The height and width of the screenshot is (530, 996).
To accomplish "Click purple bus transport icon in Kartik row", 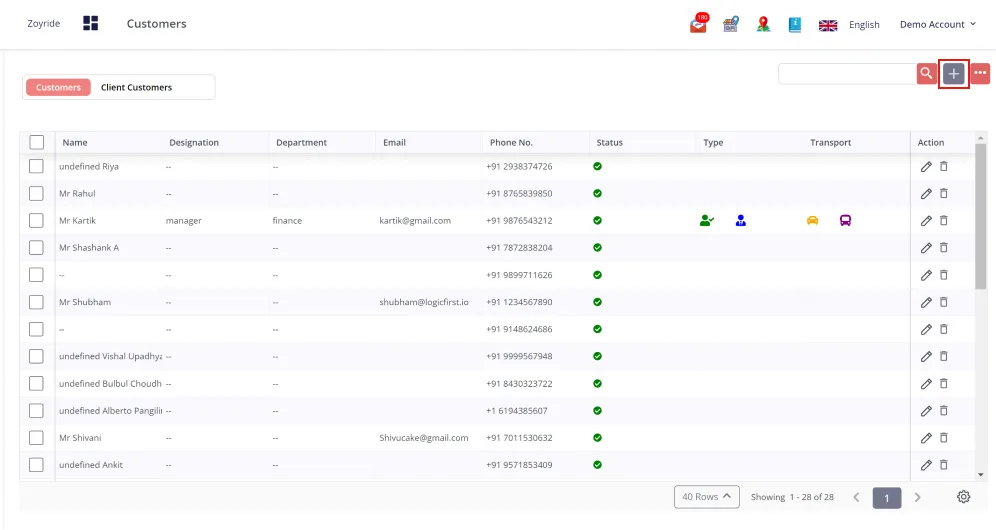I will click(845, 221).
